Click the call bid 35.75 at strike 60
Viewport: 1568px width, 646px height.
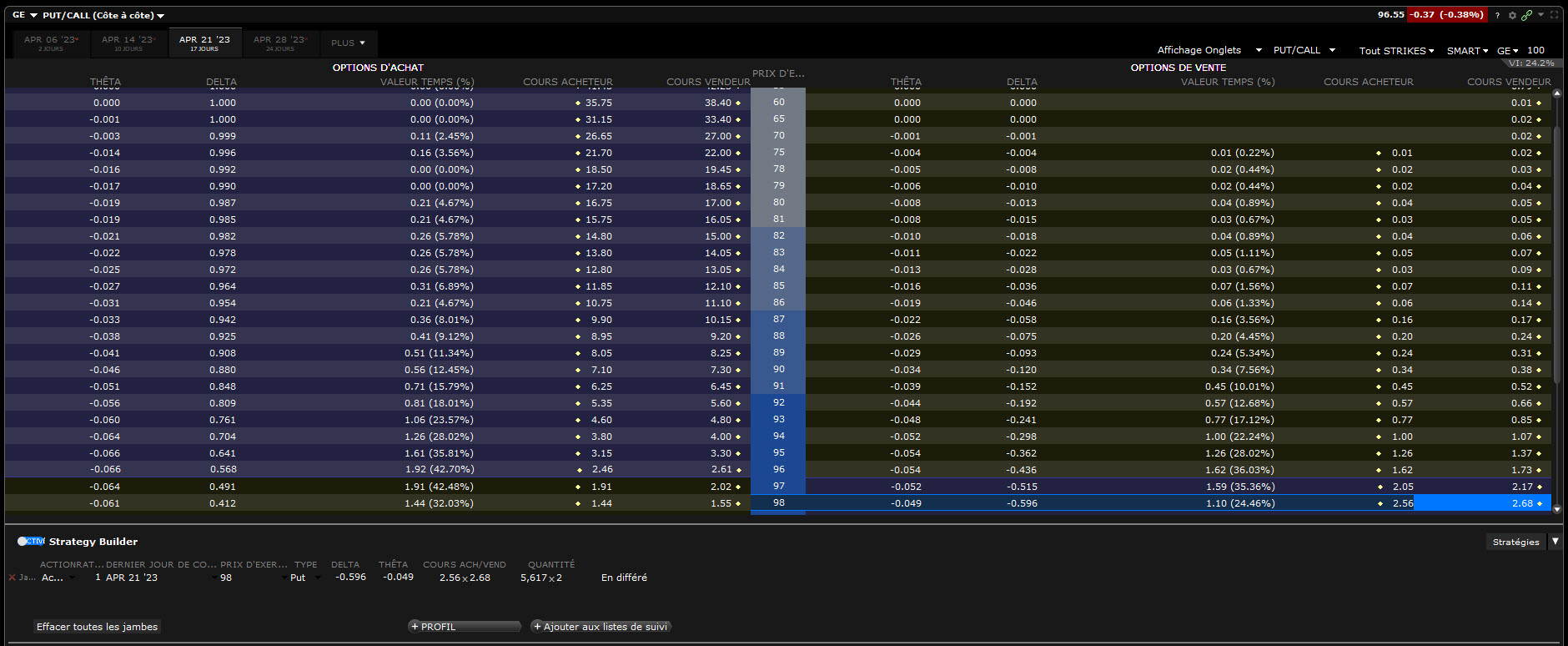tap(598, 103)
